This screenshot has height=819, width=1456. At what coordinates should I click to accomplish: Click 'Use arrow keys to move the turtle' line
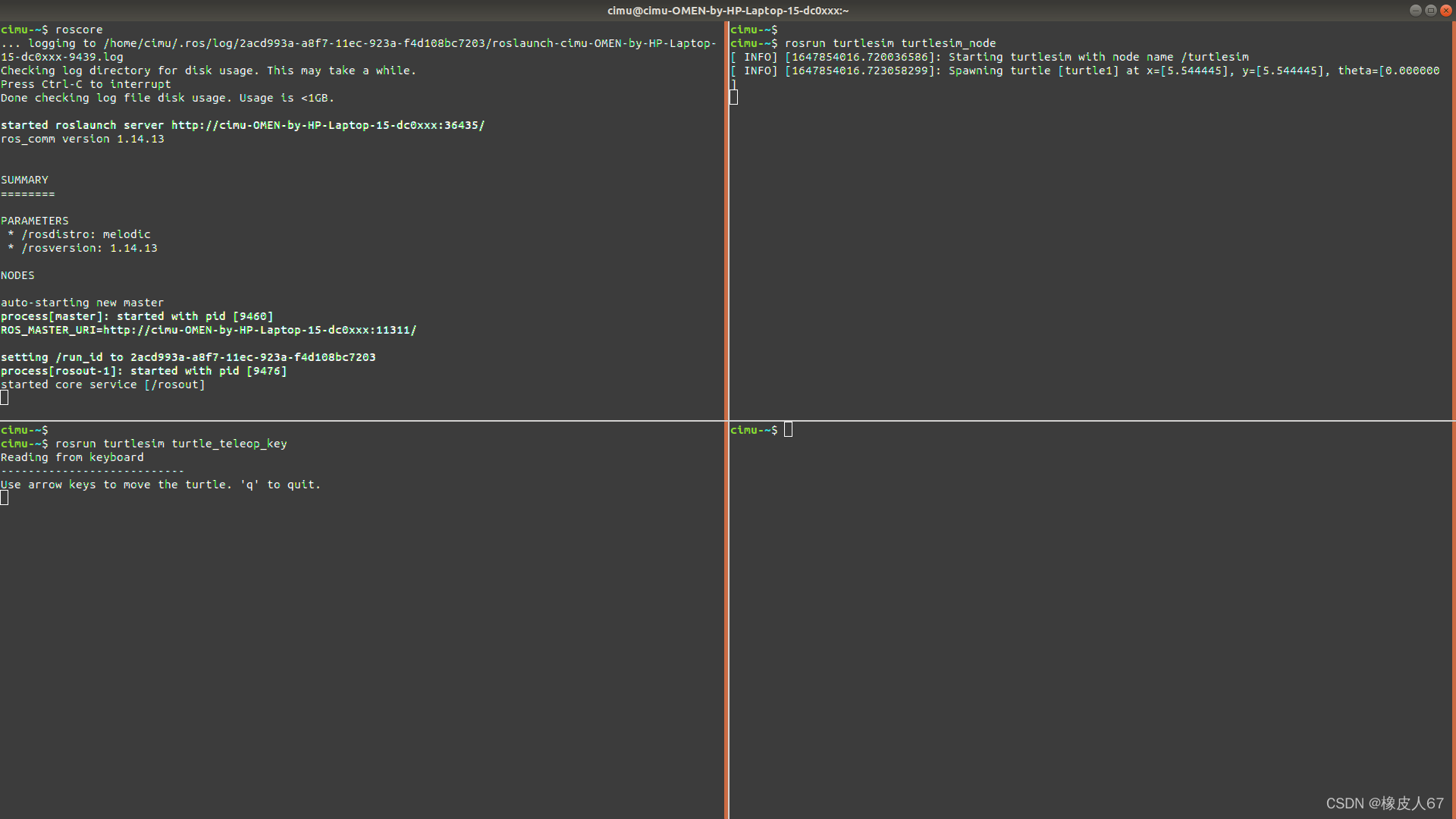pos(161,485)
